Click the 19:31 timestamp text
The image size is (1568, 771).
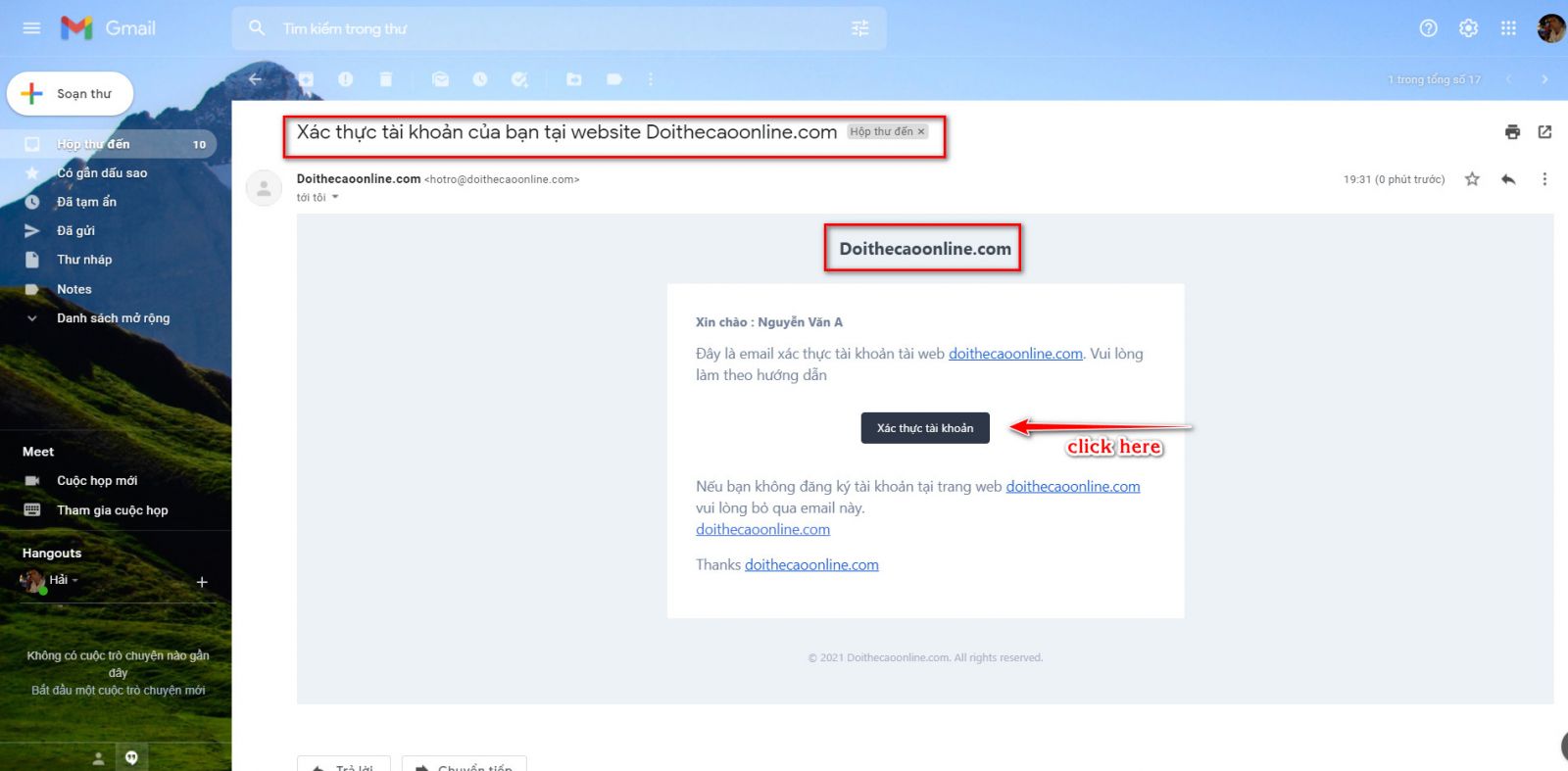(x=1394, y=179)
